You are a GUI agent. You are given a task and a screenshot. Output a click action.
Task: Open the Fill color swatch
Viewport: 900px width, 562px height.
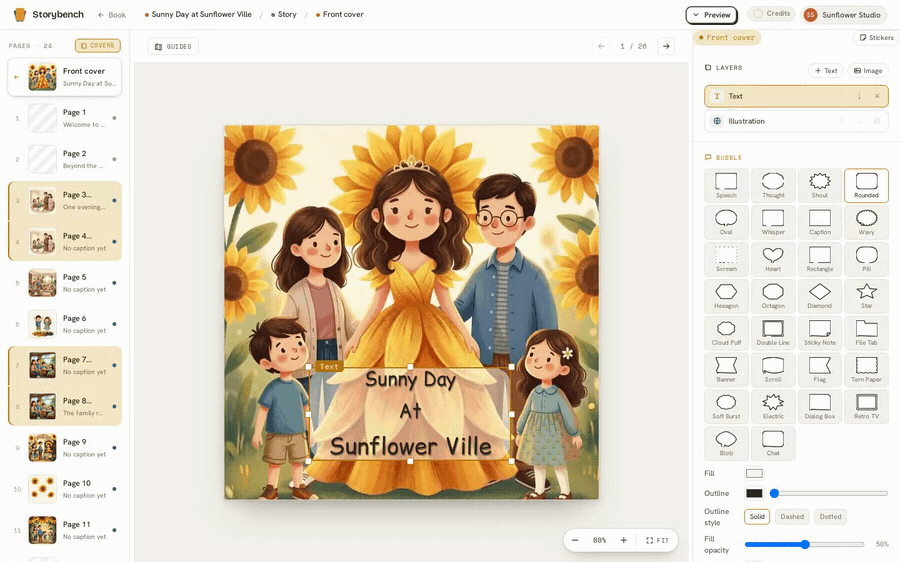754,474
